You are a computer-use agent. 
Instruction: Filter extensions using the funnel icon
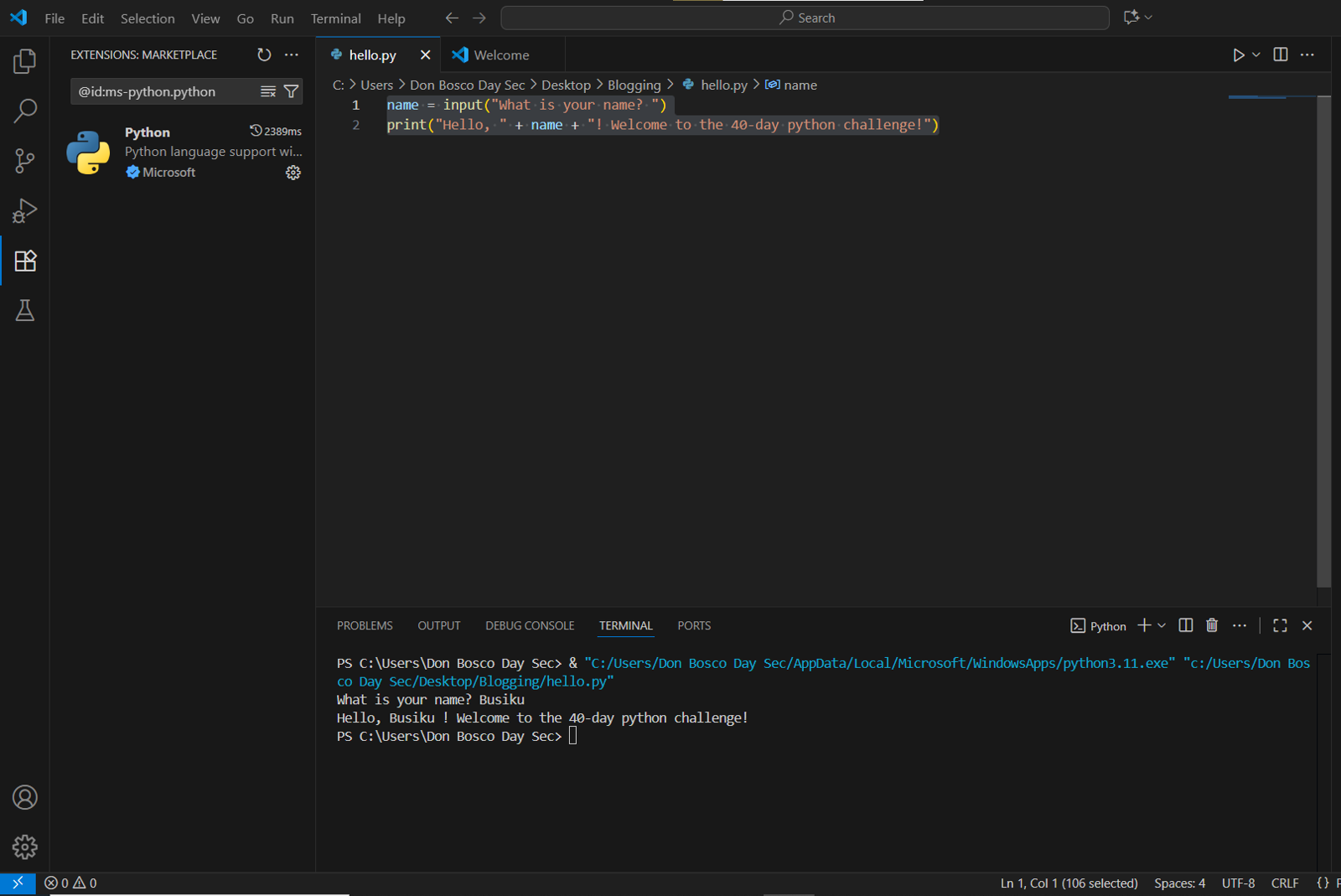pos(291,91)
